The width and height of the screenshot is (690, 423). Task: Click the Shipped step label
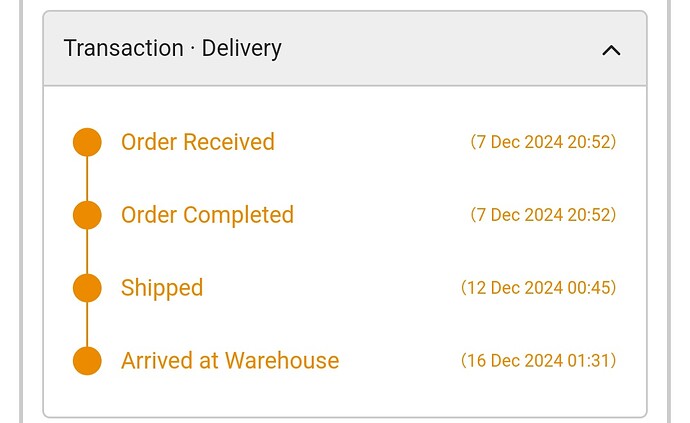pyautogui.click(x=162, y=288)
